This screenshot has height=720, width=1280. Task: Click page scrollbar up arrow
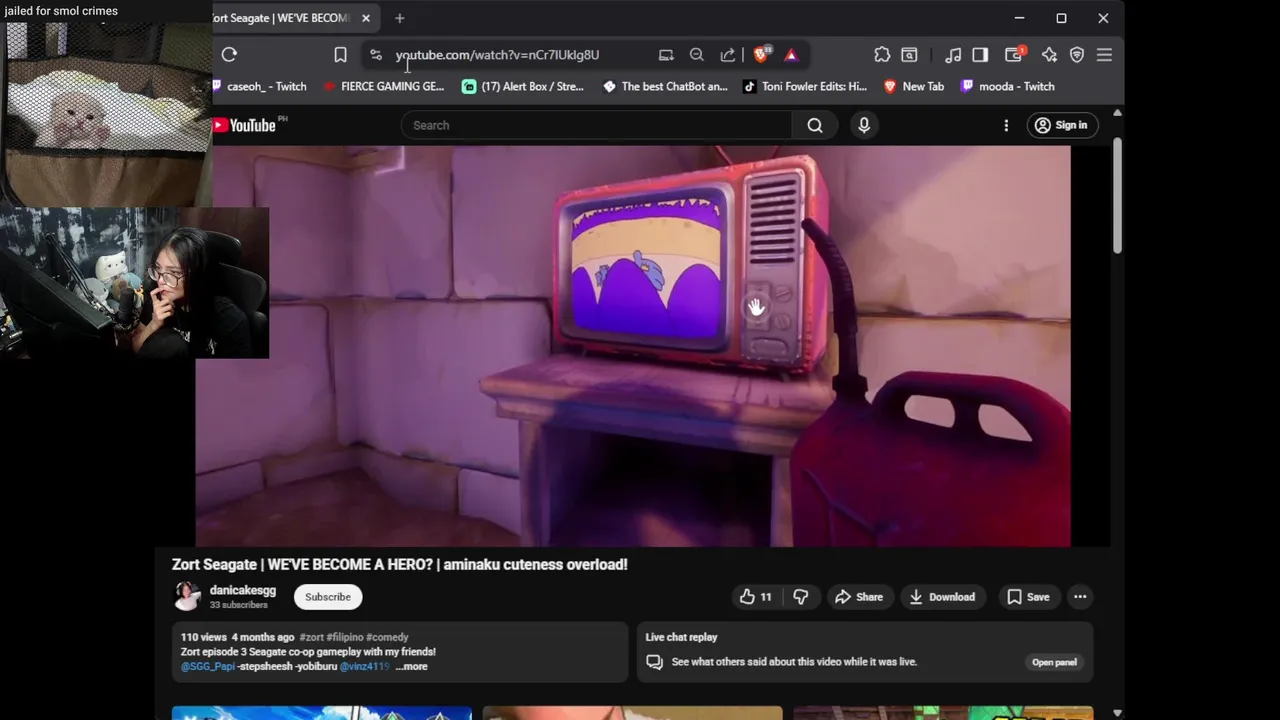click(1117, 112)
